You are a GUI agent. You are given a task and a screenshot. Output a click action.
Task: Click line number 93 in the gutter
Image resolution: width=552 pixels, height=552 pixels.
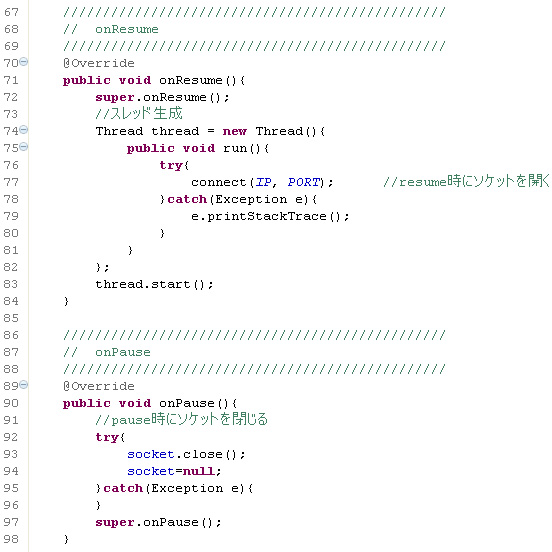(11, 454)
